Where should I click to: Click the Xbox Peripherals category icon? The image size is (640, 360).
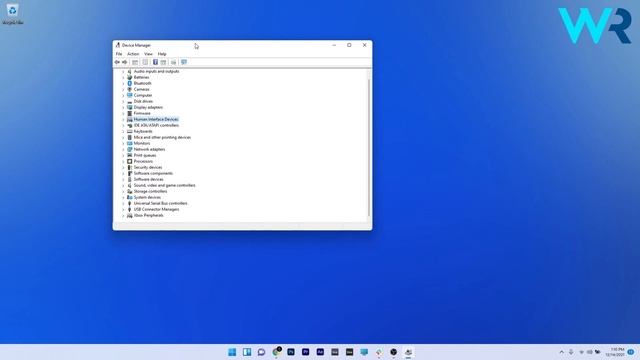[x=129, y=215]
